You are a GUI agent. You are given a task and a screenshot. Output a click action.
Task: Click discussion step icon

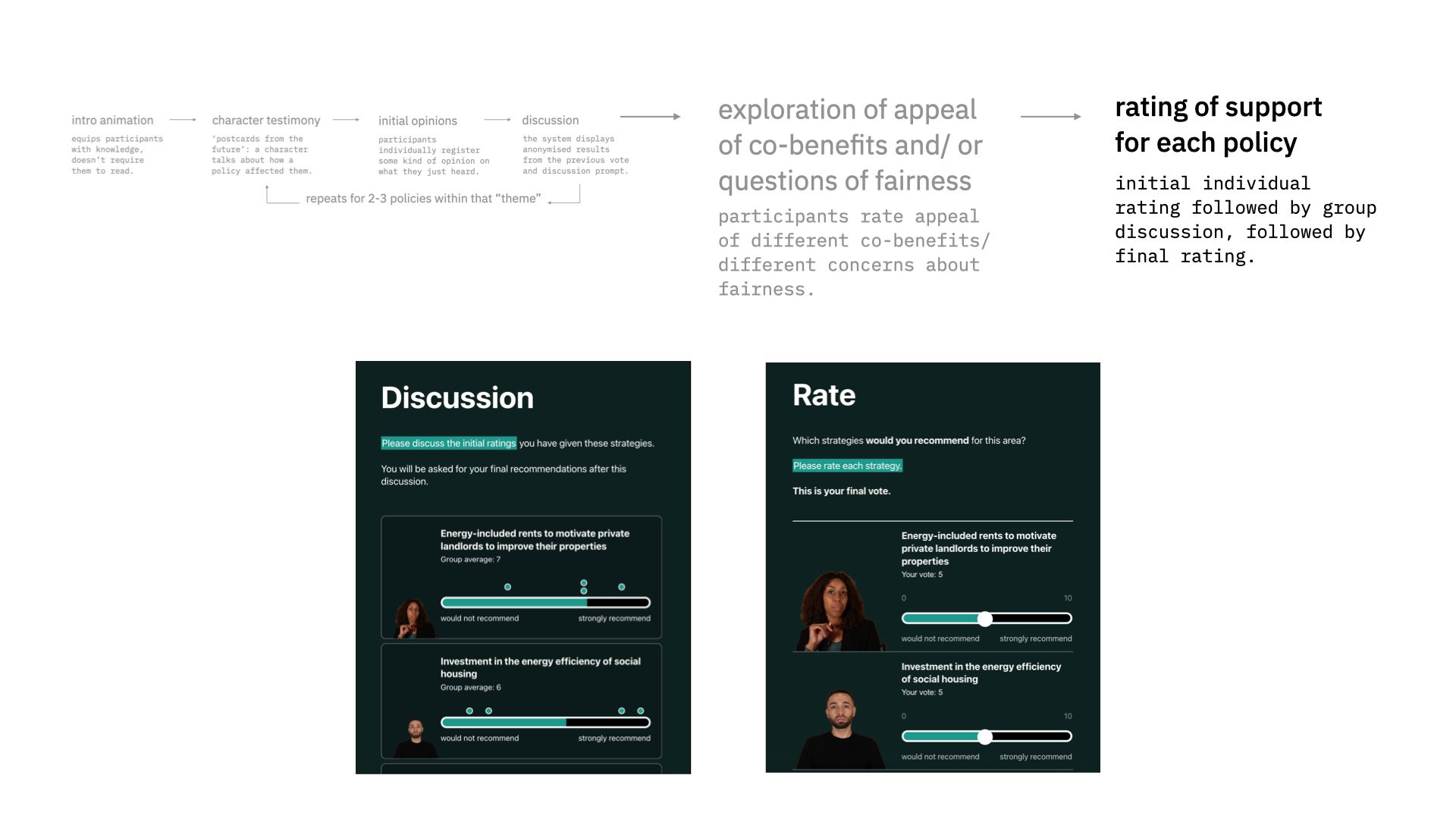coord(549,119)
